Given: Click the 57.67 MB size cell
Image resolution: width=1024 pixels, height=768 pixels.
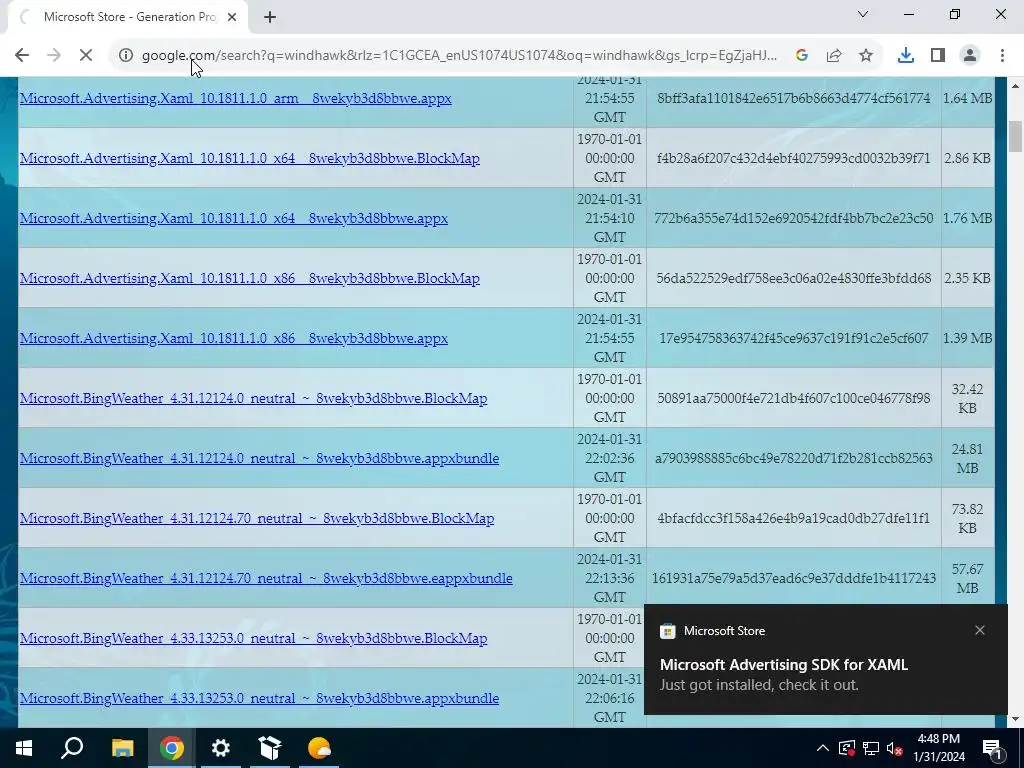Looking at the screenshot, I should (x=967, y=579).
